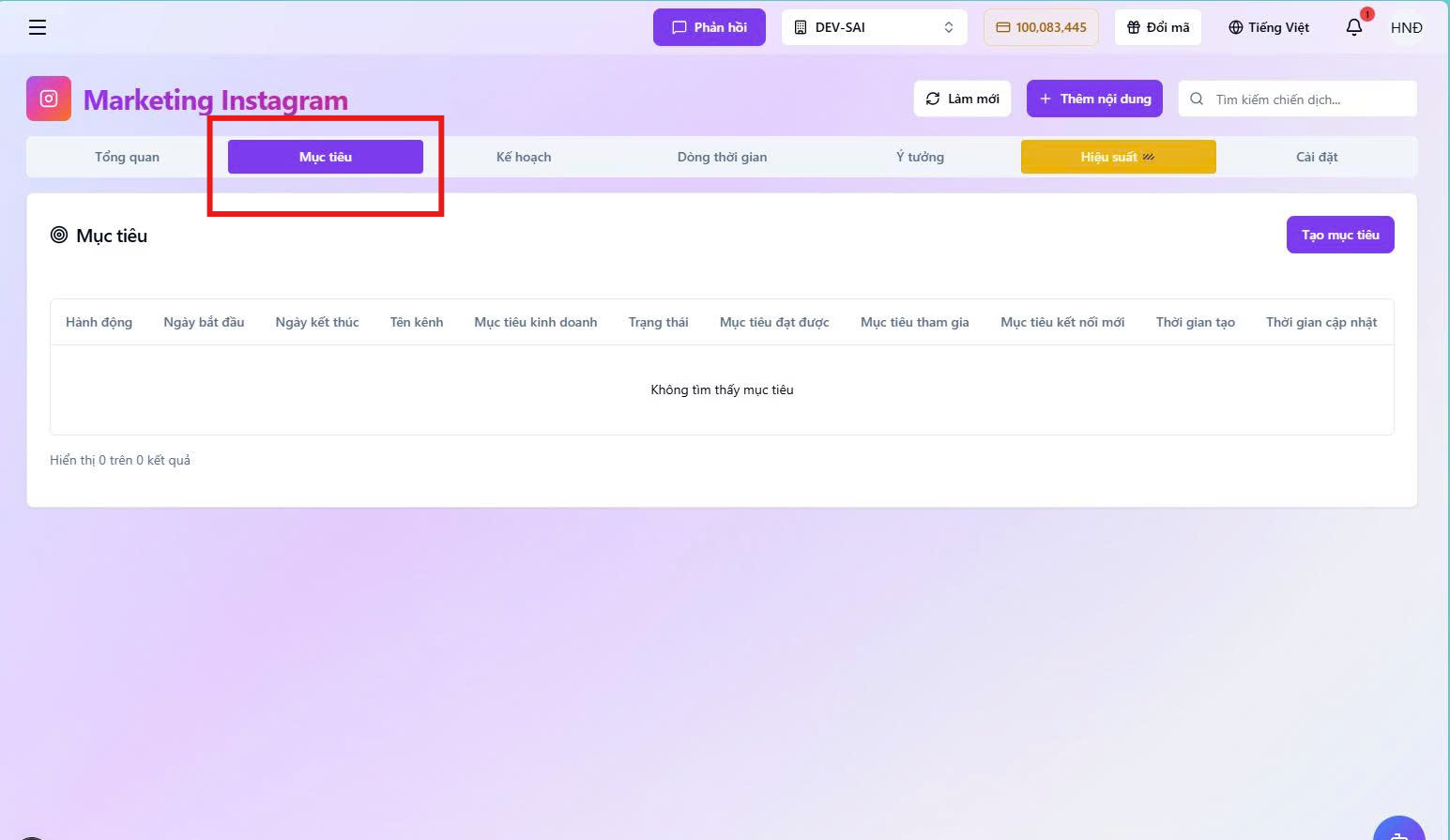The width and height of the screenshot is (1450, 840).
Task: Click the globe icon beside Tiếng Việt
Action: pos(1236,27)
